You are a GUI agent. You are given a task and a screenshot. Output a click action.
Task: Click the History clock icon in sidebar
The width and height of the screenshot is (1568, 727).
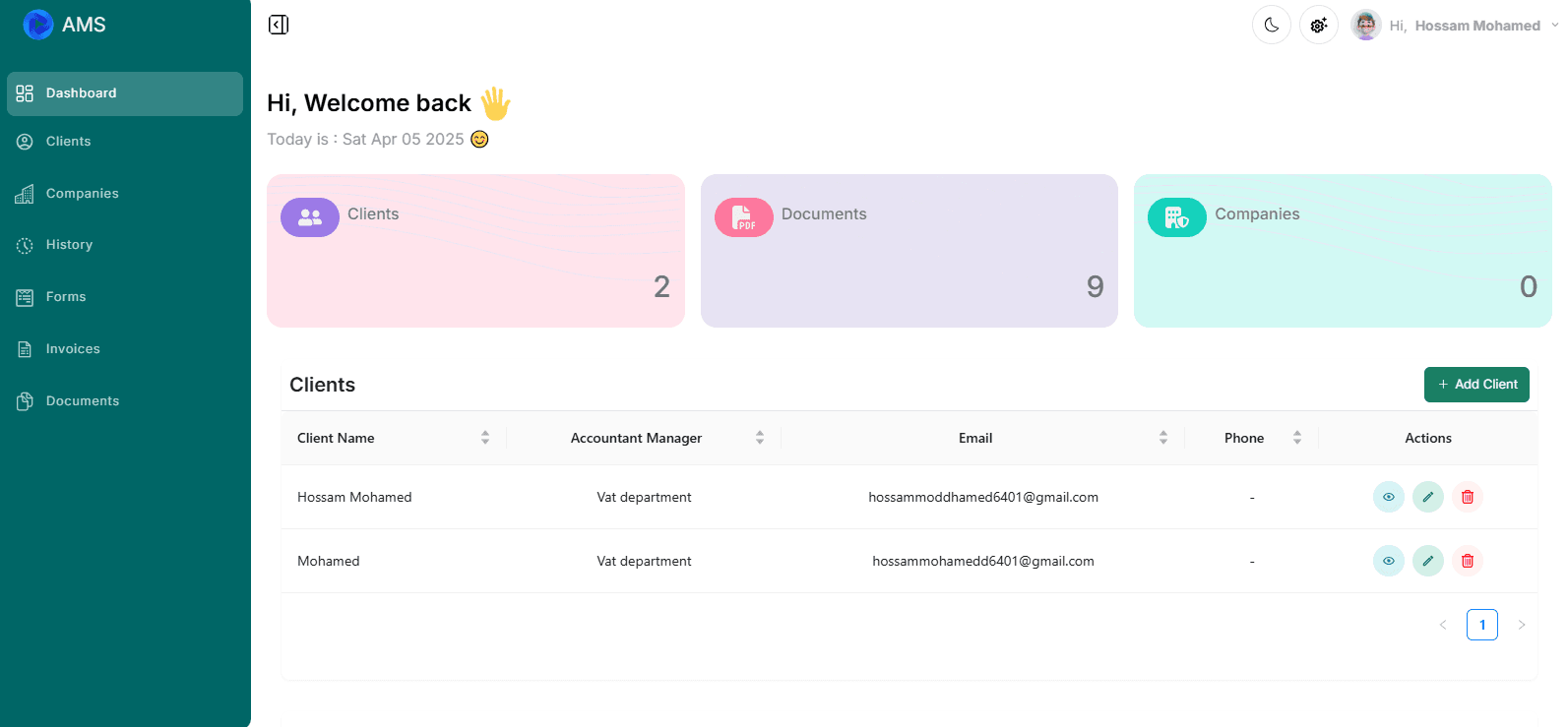coord(25,245)
